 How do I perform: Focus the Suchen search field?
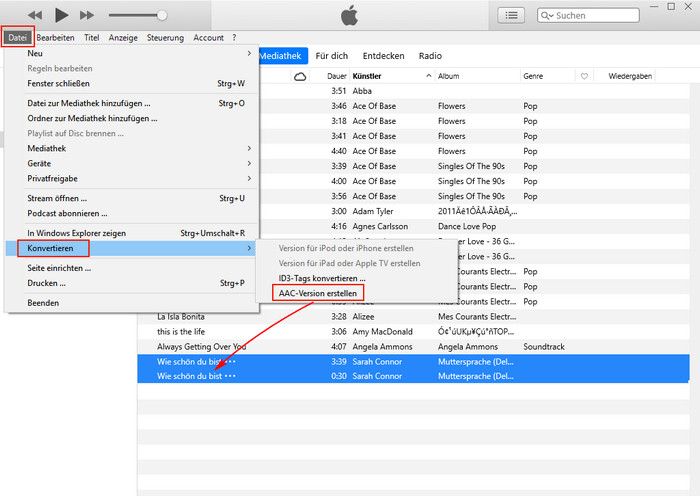click(x=588, y=15)
